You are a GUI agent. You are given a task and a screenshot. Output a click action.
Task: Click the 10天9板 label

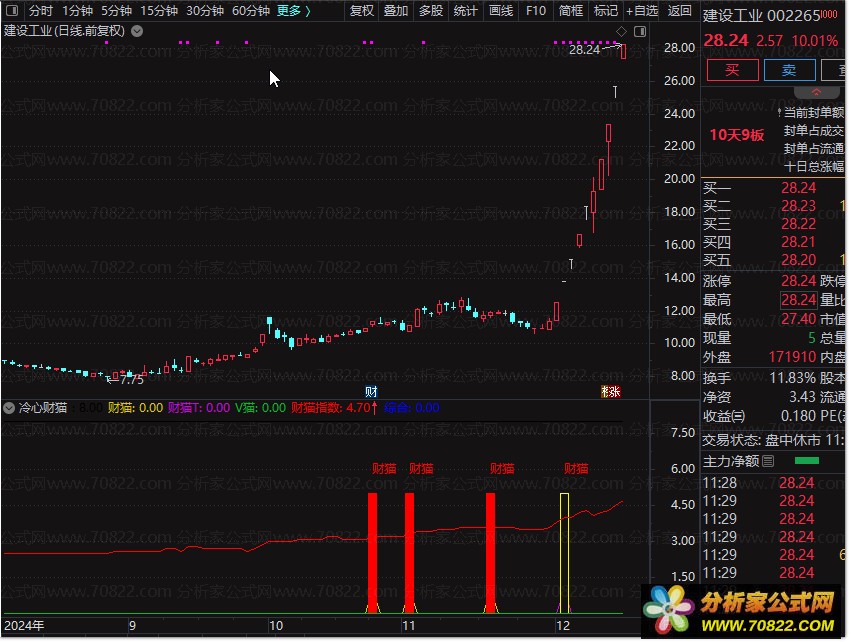pos(736,135)
